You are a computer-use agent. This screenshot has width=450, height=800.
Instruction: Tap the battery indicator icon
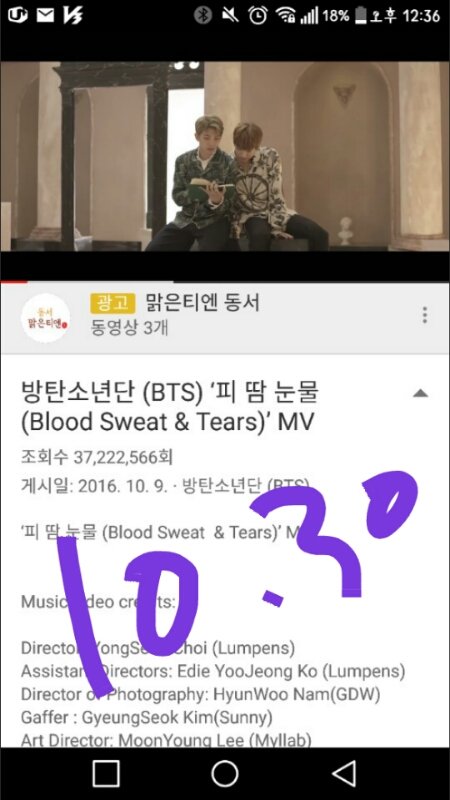click(361, 15)
